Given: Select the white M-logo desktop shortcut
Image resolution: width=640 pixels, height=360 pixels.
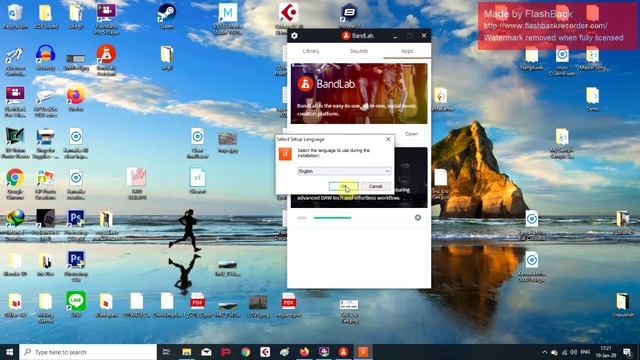Looking at the screenshot, I should pos(228,18).
